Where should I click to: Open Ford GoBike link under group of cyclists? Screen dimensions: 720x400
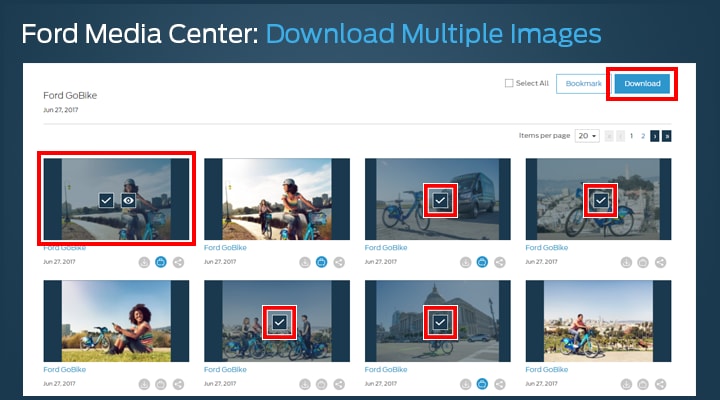[225, 370]
